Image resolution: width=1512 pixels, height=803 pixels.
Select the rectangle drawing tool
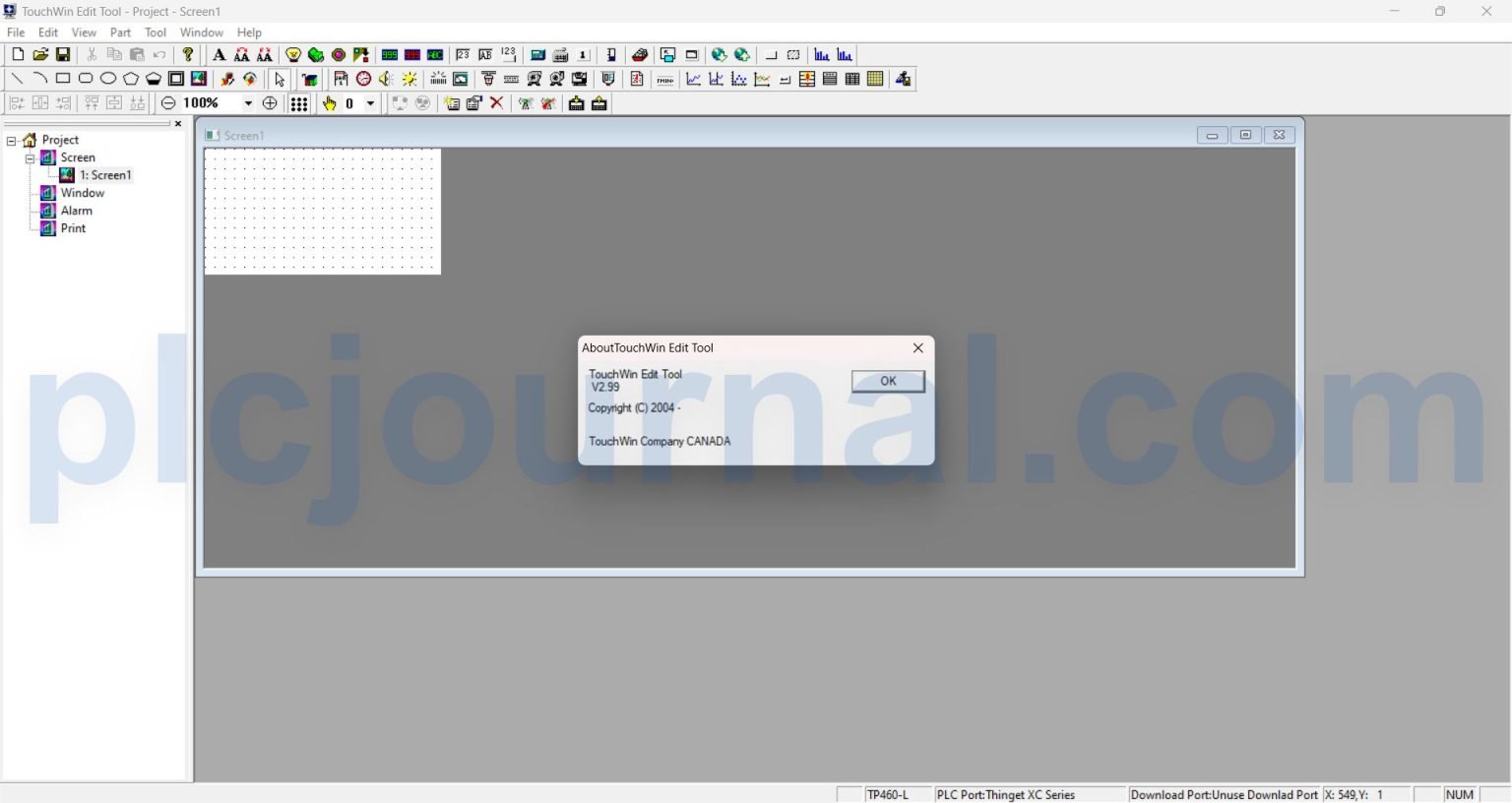coord(62,78)
